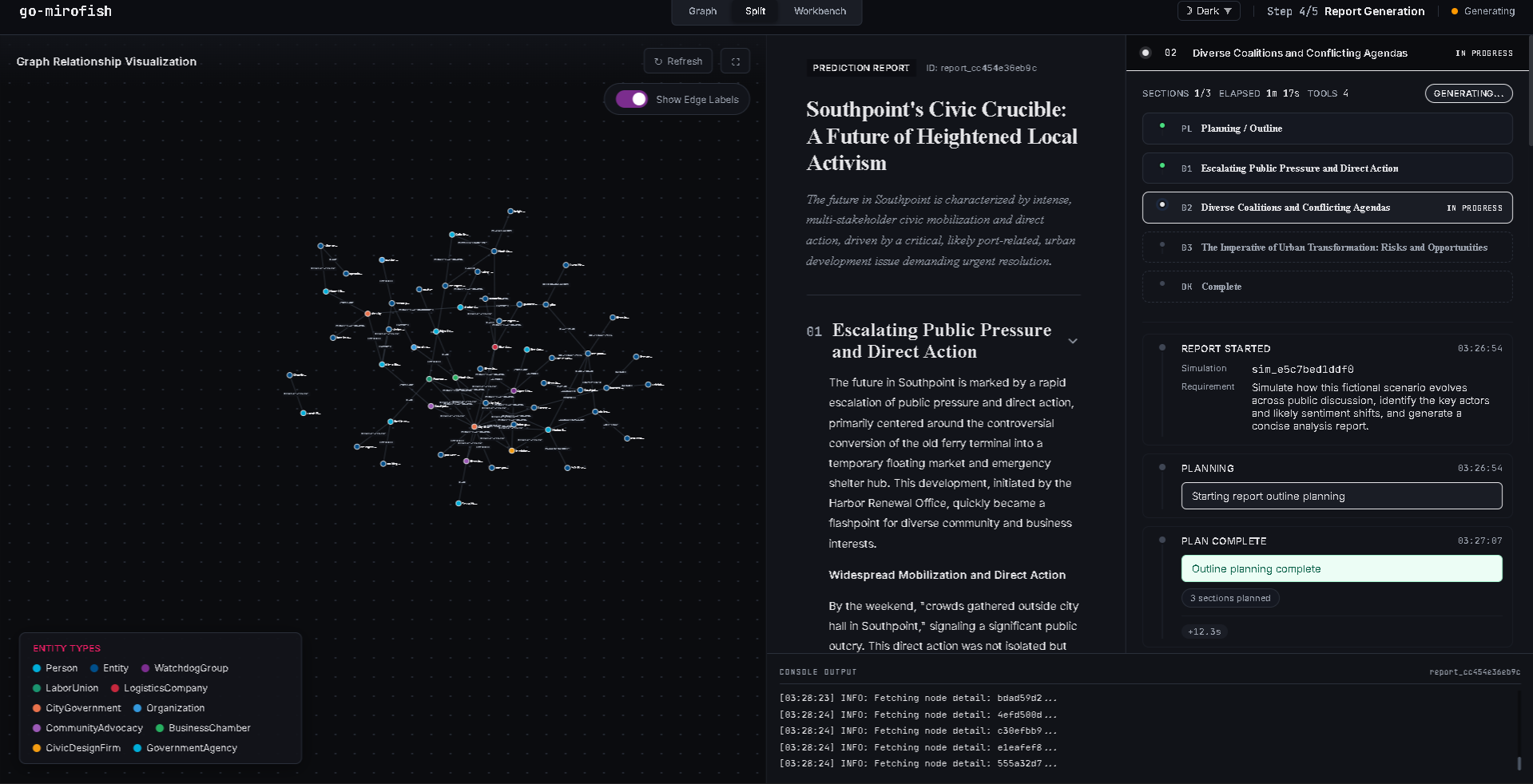Image resolution: width=1533 pixels, height=784 pixels.
Task: Click the Graph Relationship Visualization title
Action: point(106,61)
